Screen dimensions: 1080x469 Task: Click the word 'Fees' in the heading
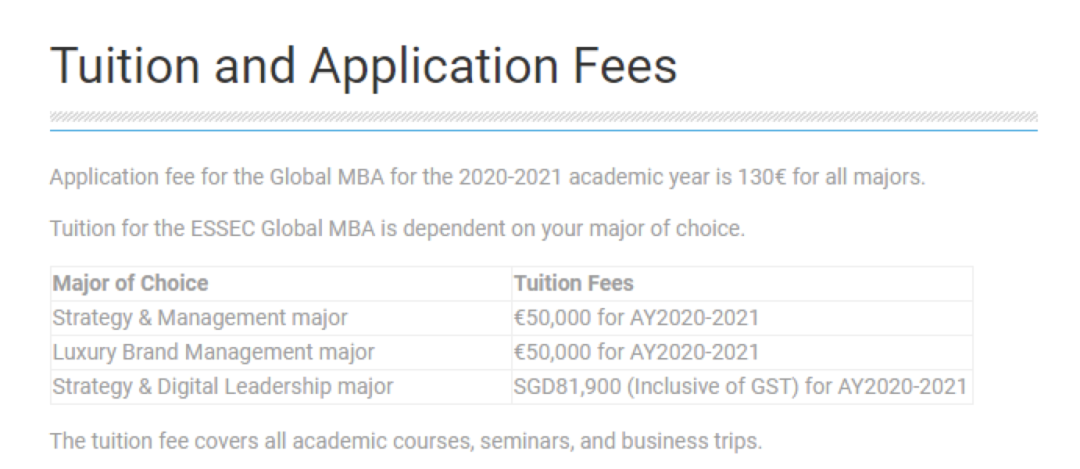624,67
